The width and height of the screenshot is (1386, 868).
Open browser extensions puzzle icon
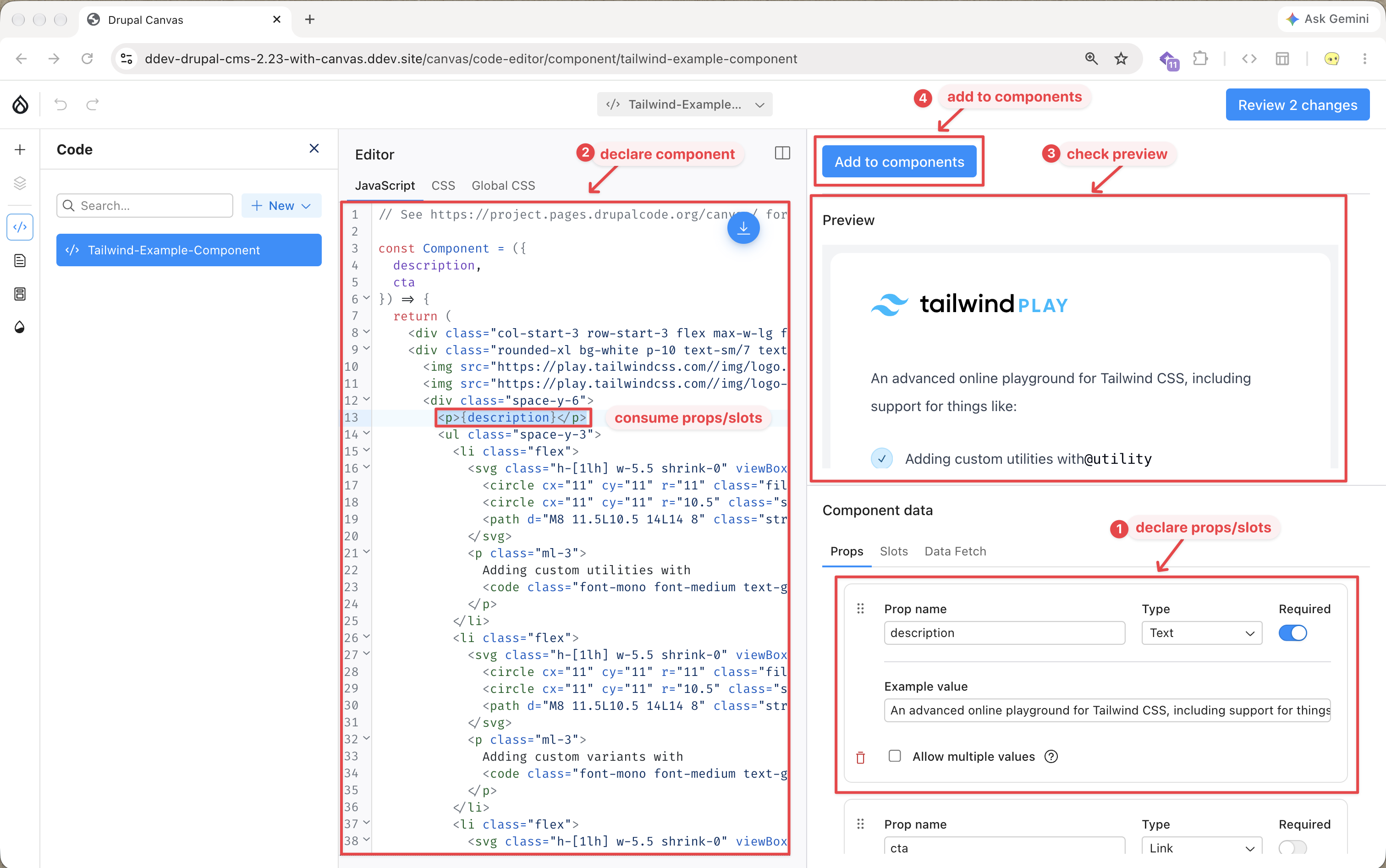tap(1200, 59)
